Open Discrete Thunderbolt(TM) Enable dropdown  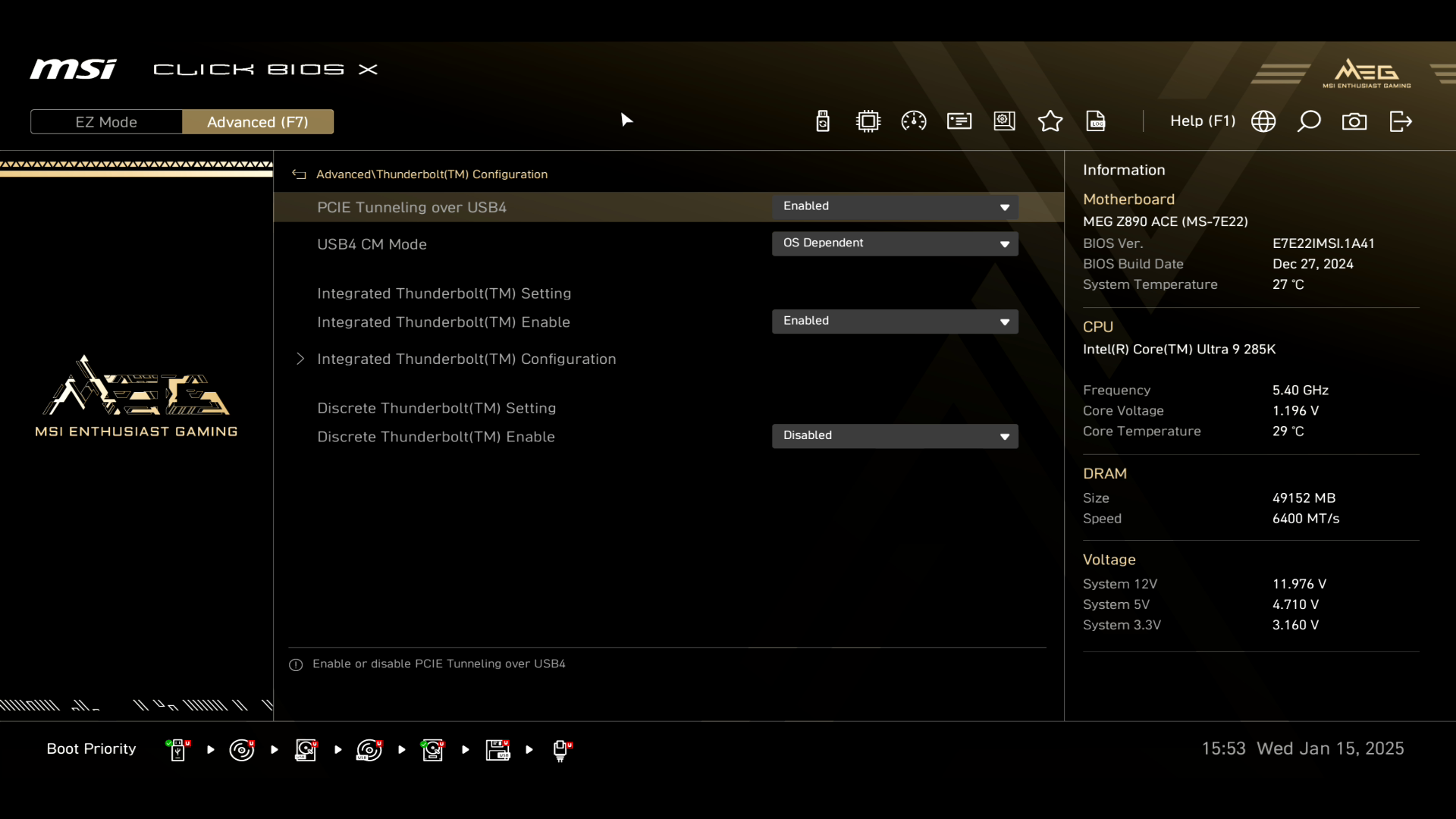[x=895, y=436]
